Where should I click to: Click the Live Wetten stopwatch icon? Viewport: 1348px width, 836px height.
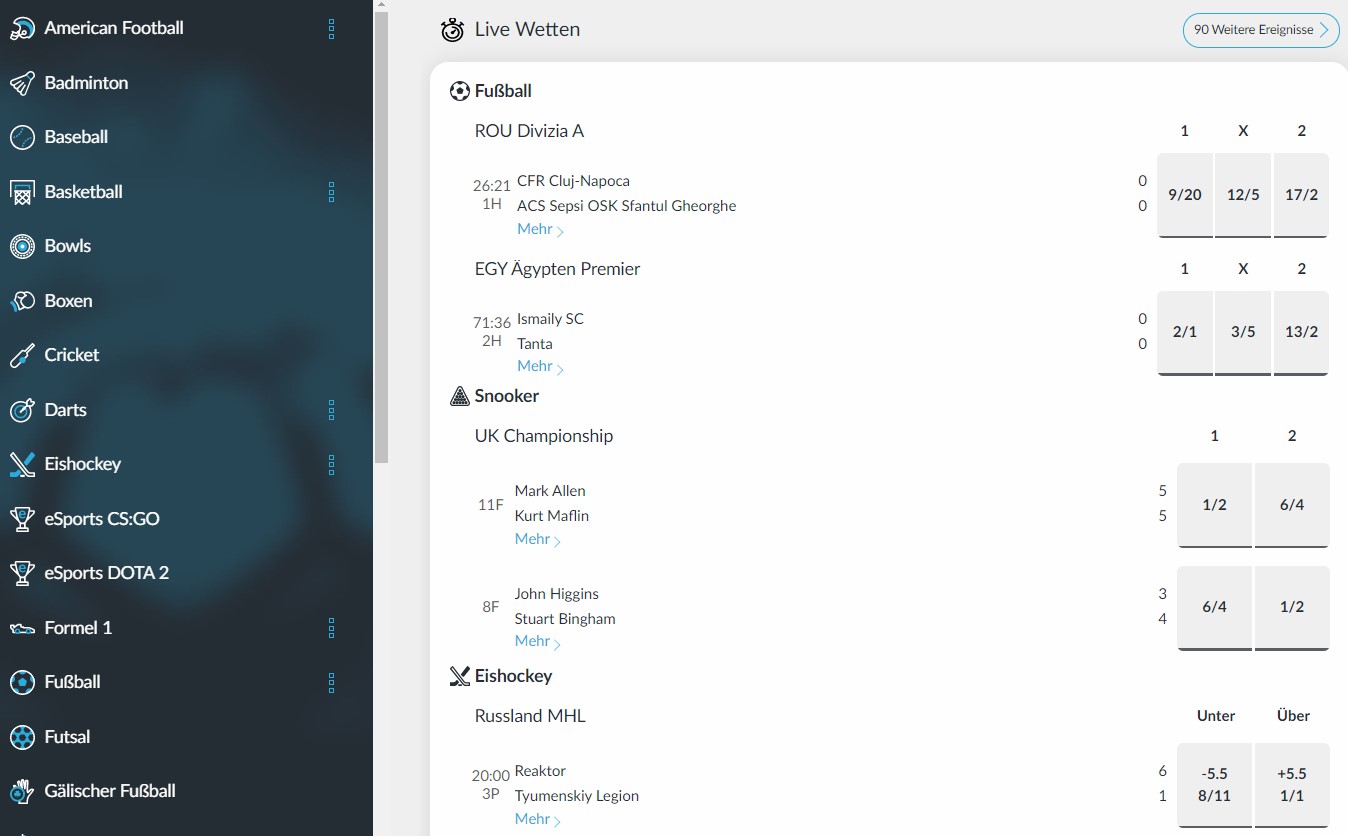452,30
